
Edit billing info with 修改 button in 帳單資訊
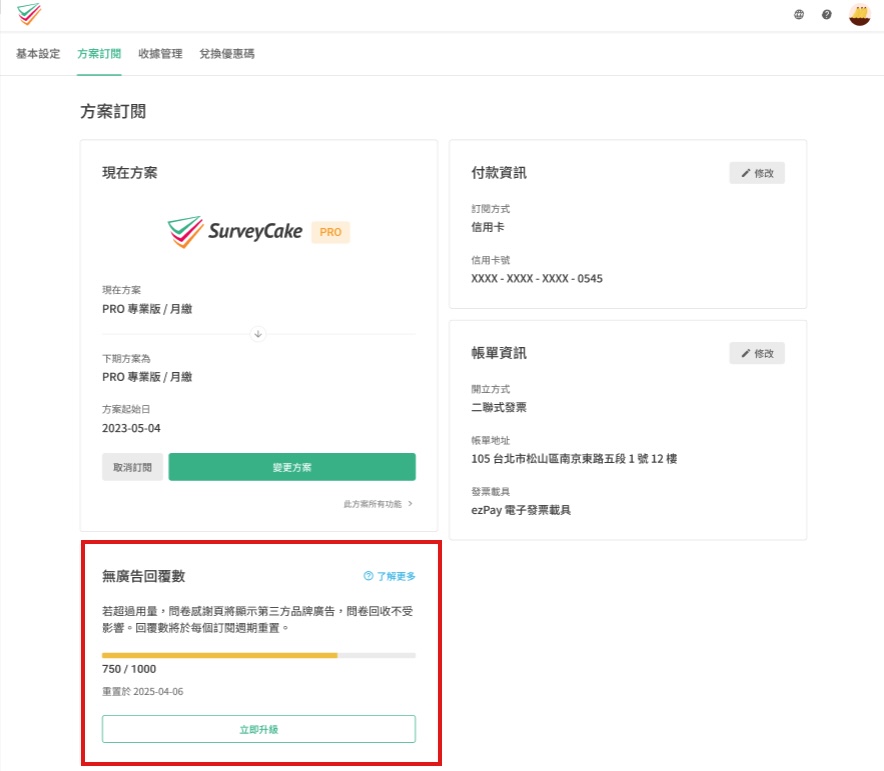click(757, 353)
